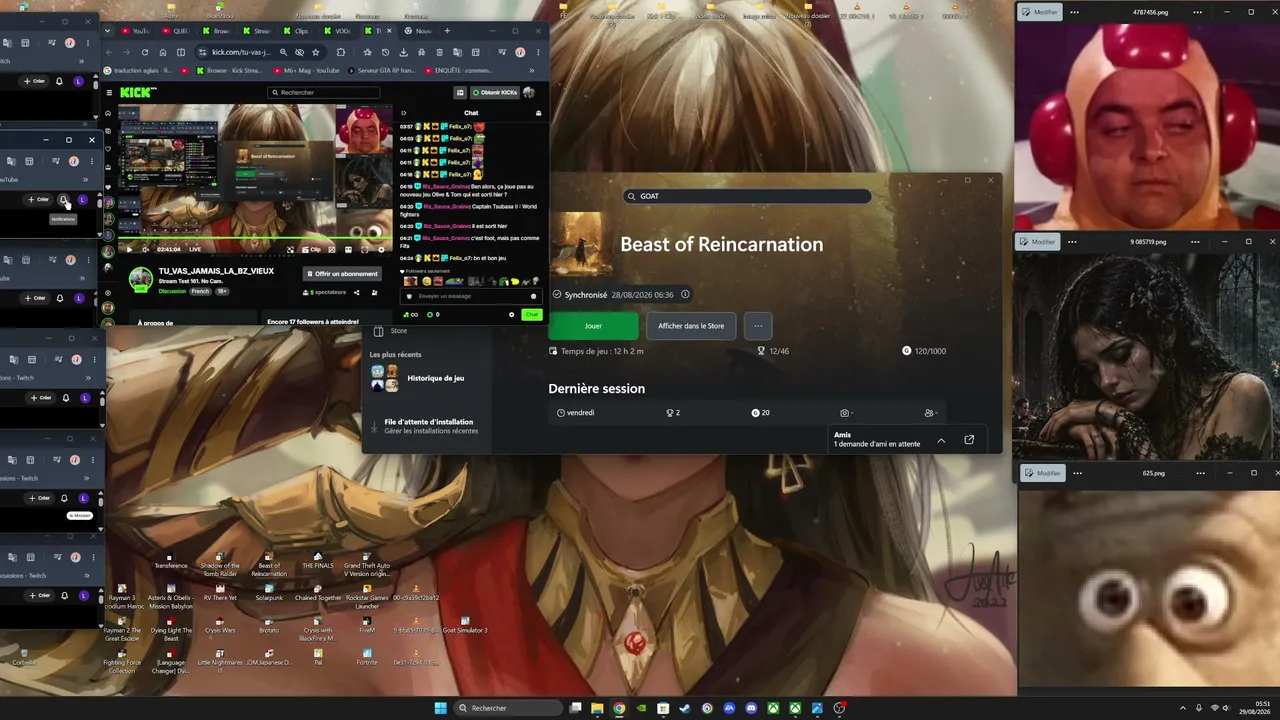Open the Chrome extensions puzzle icon
The image size is (1280, 720).
coord(340,52)
